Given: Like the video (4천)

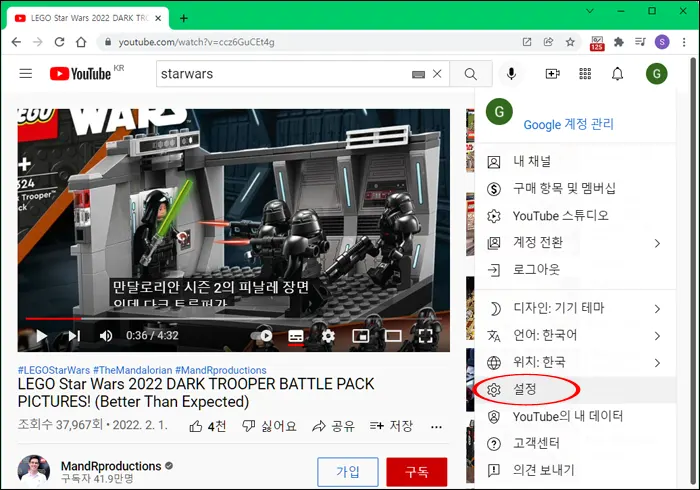Looking at the screenshot, I should click(208, 426).
